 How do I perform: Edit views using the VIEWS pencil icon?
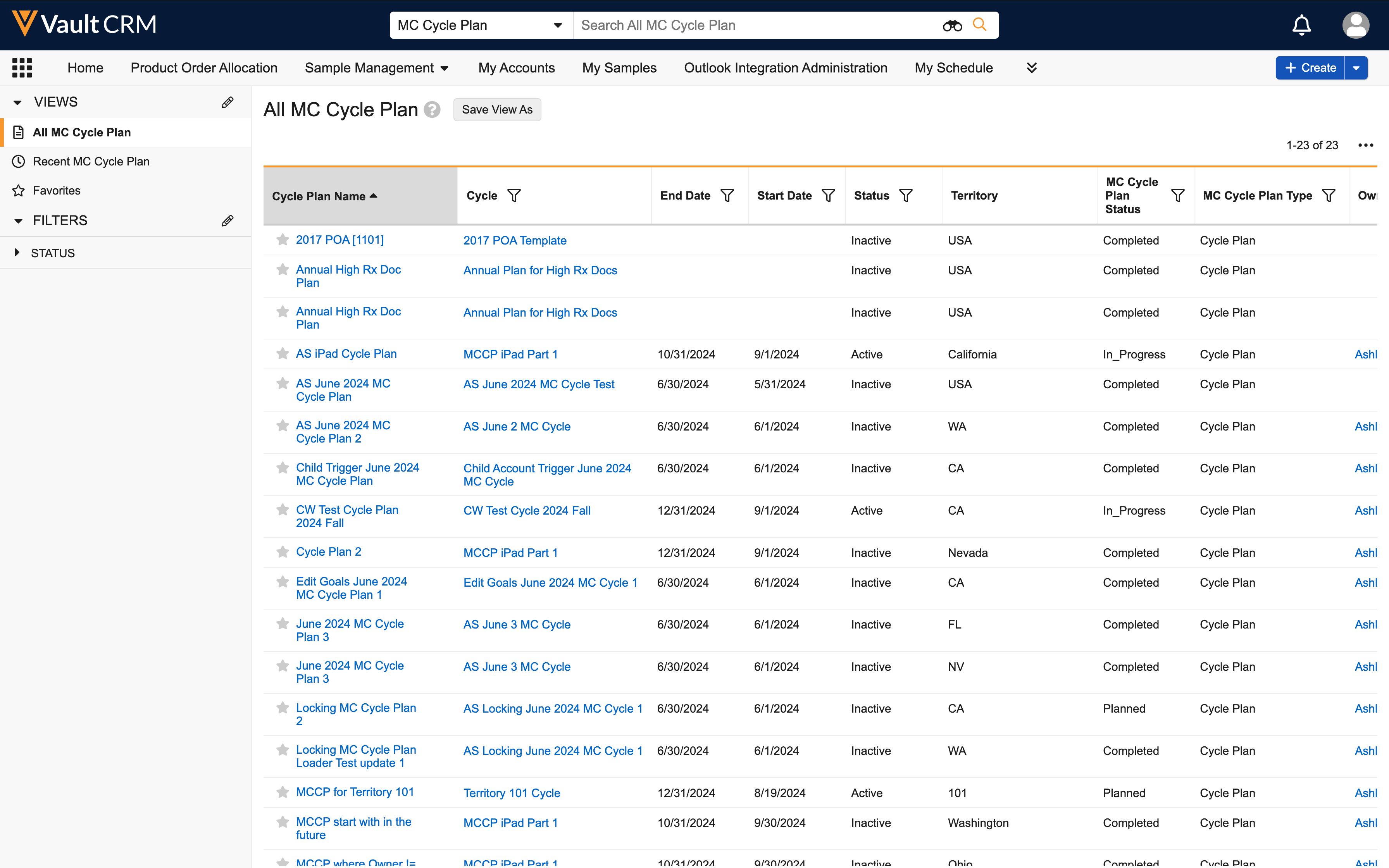click(227, 102)
